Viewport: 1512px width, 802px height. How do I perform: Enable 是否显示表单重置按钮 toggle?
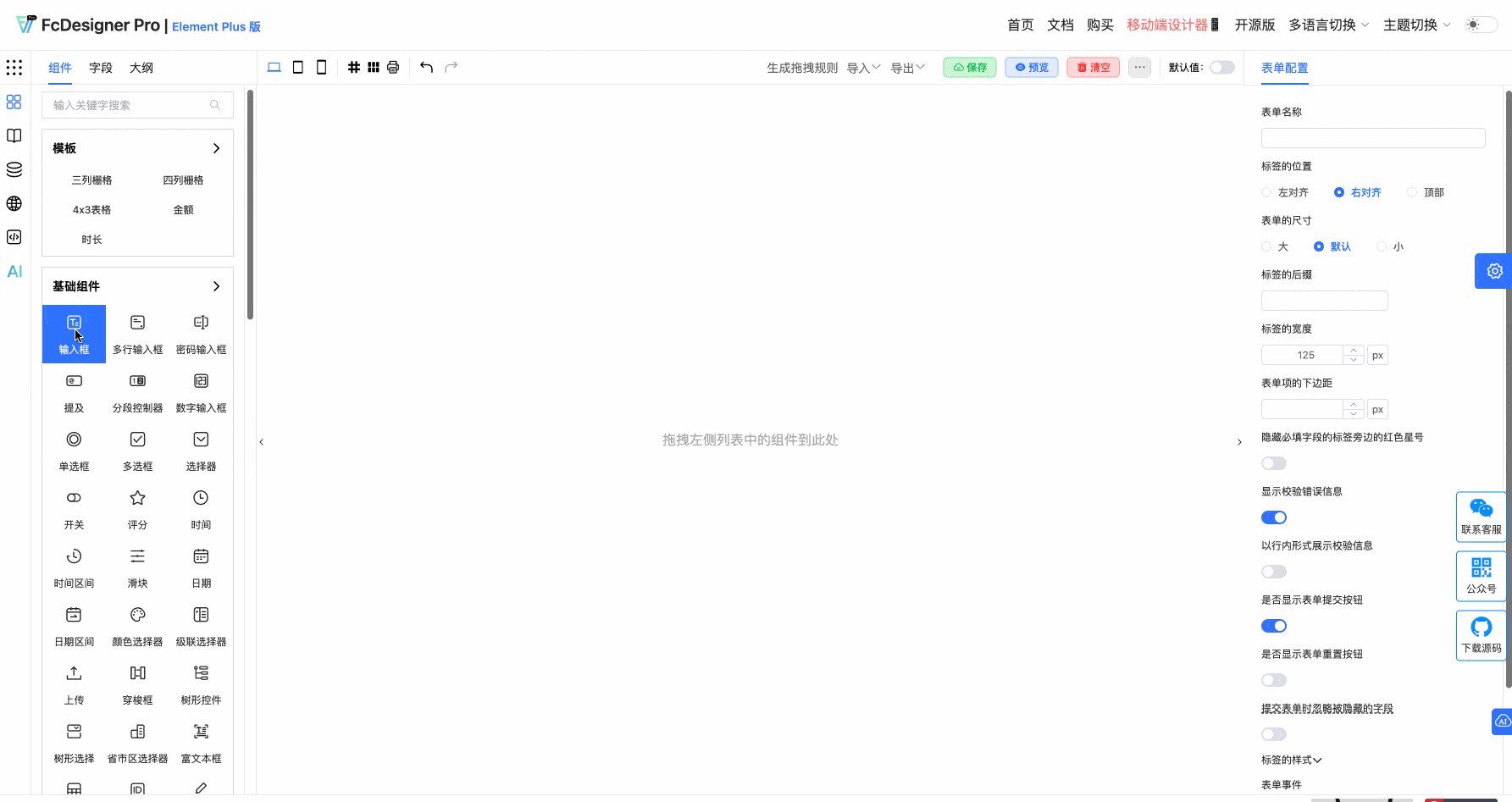click(1273, 679)
